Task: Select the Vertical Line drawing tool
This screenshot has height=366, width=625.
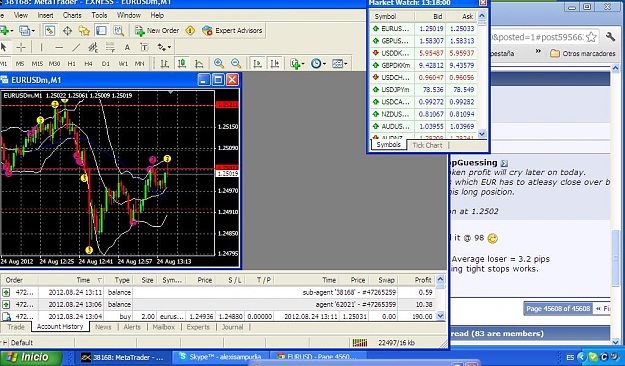Action: 41,47
